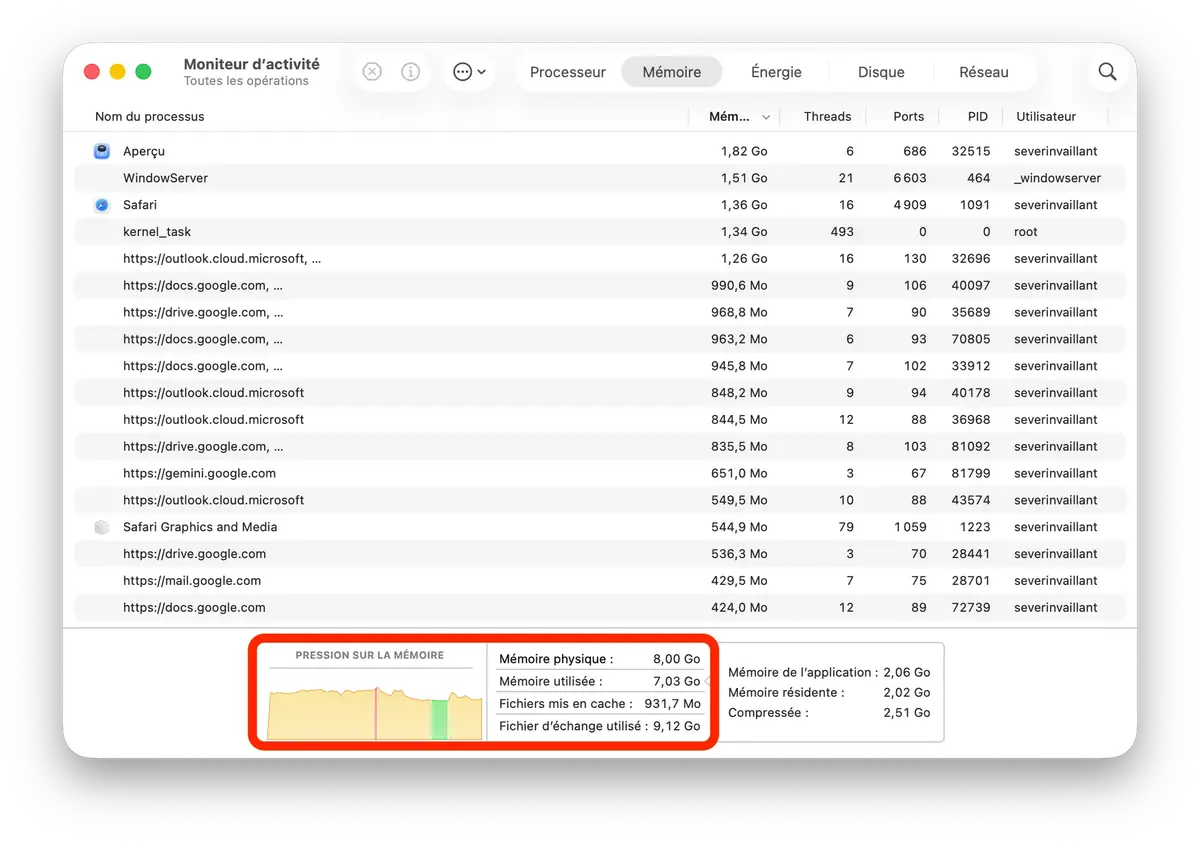
Task: Switch to the Processeur tab
Action: pos(568,72)
